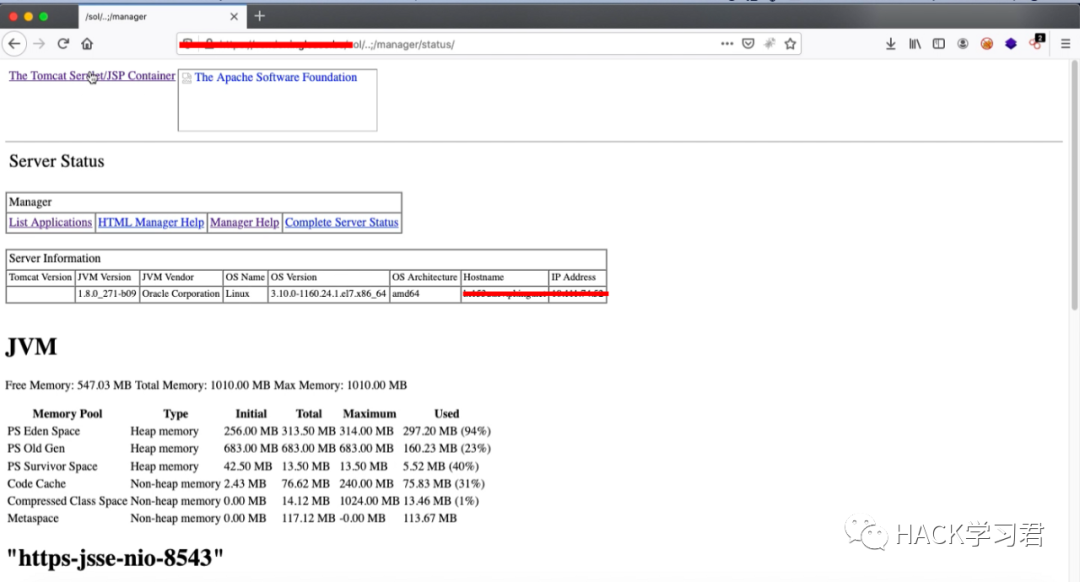This screenshot has height=582, width=1080.
Task: Close the /sol/..;/manager tab
Action: coord(234,16)
